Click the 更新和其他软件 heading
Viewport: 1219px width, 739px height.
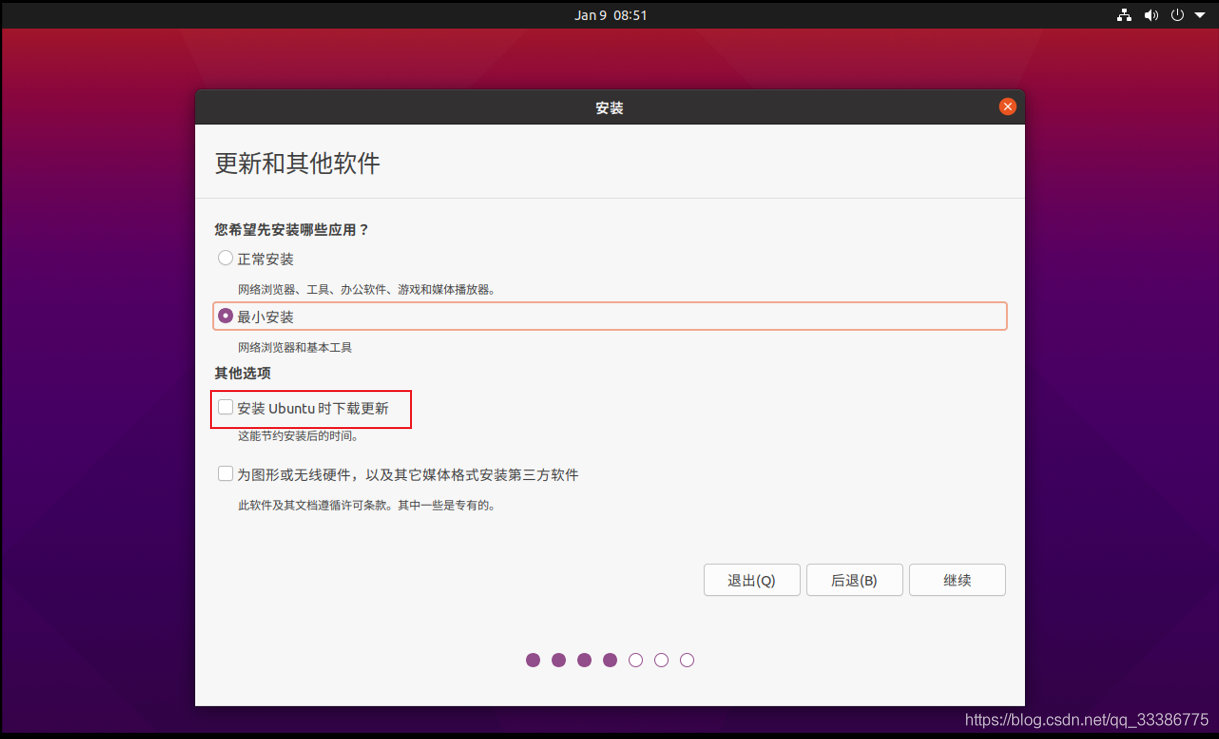click(x=298, y=163)
